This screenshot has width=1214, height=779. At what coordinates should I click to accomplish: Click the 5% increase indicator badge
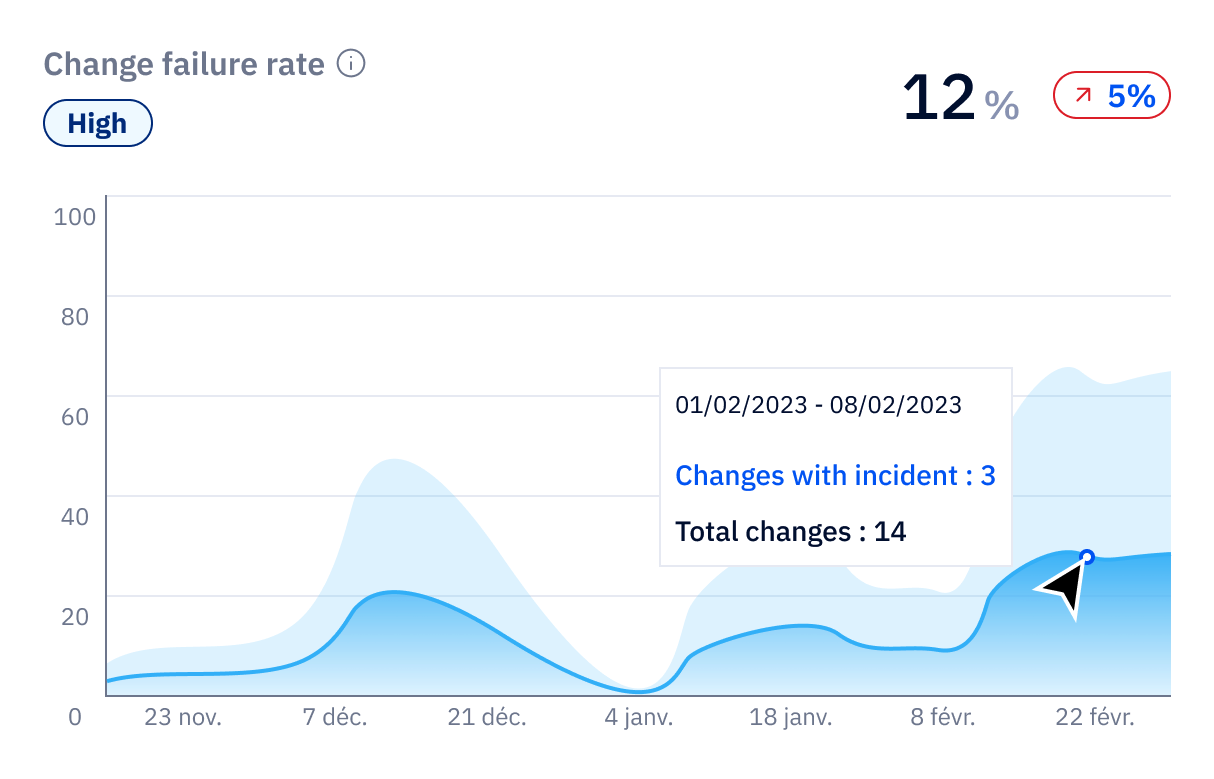click(x=1111, y=95)
